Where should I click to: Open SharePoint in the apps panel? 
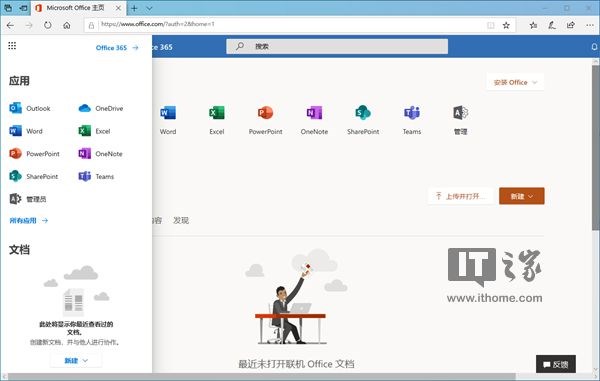tap(34, 176)
